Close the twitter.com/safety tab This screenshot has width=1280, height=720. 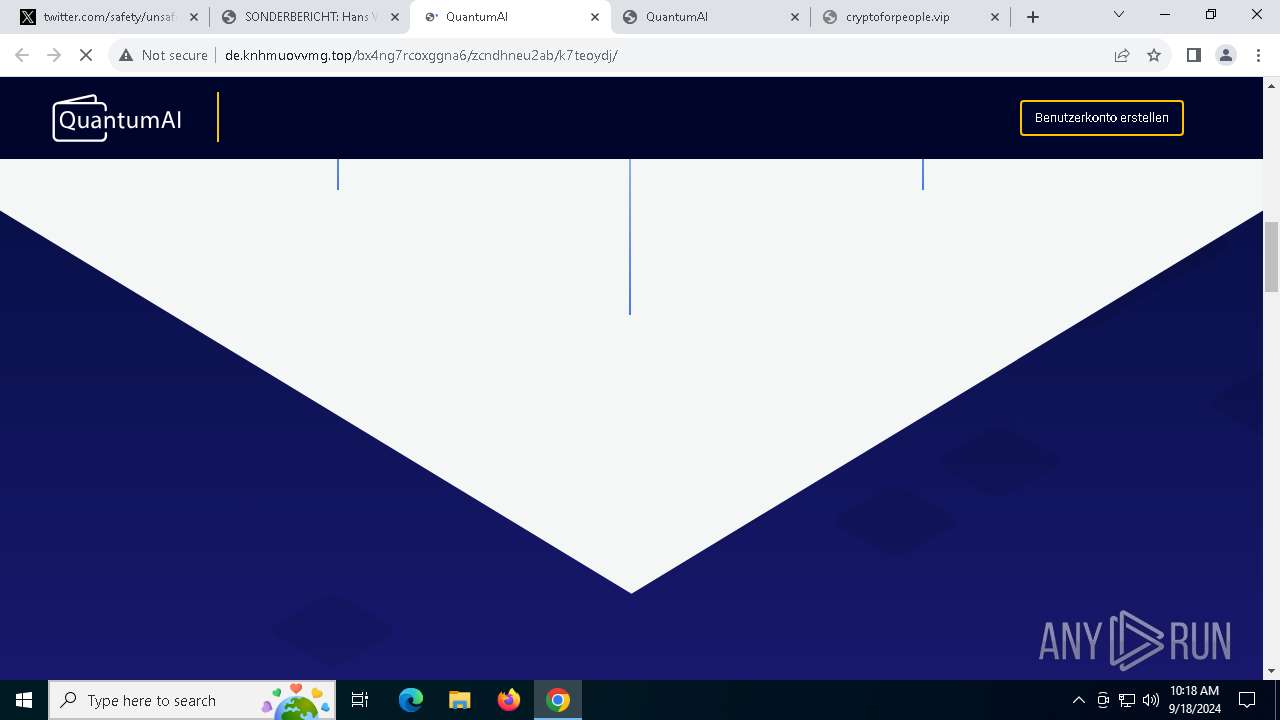(194, 17)
